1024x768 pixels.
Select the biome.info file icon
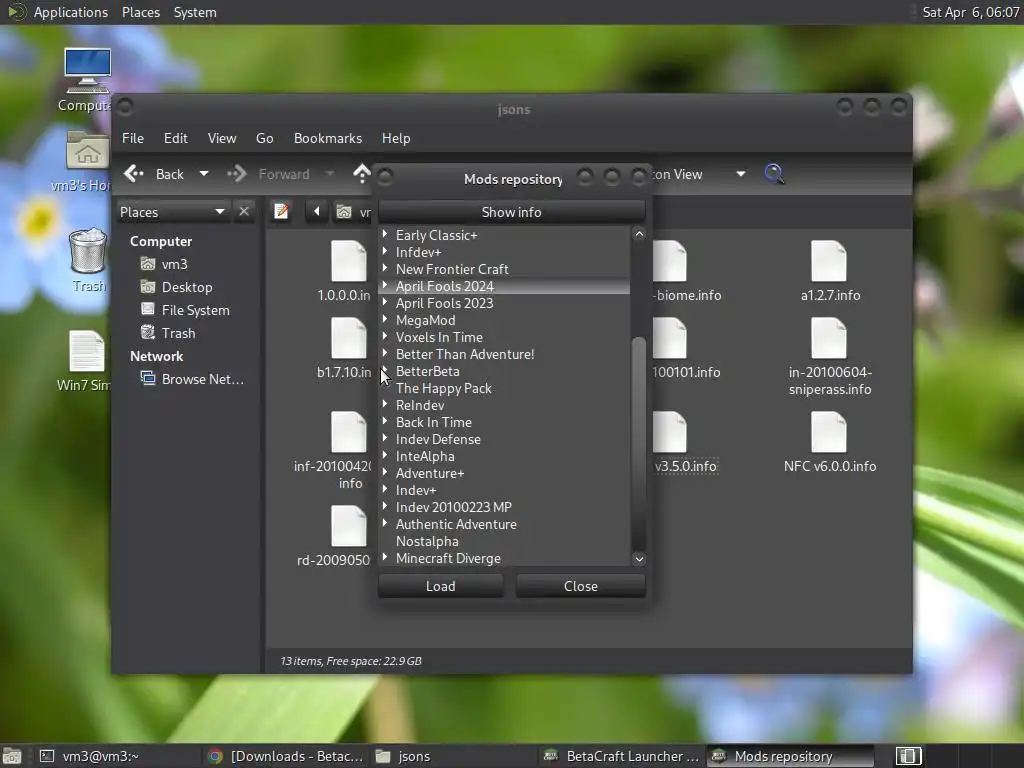click(670, 261)
